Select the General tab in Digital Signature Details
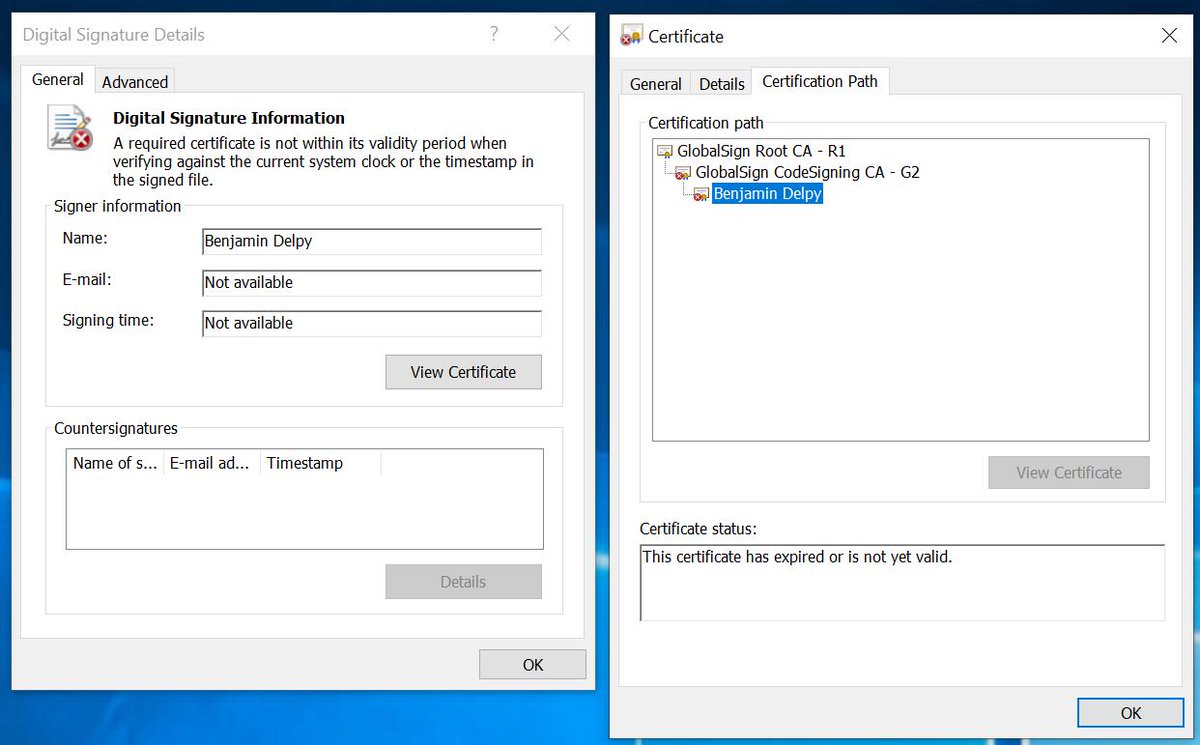Viewport: 1200px width, 745px height. tap(58, 80)
